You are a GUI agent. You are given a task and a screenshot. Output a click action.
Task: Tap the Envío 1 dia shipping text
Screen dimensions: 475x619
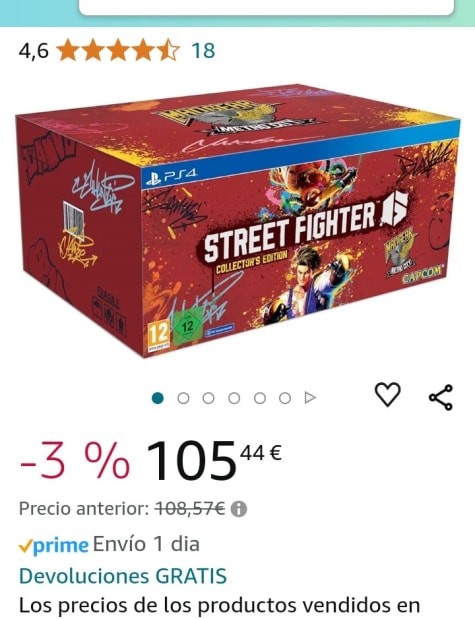pyautogui.click(x=146, y=544)
